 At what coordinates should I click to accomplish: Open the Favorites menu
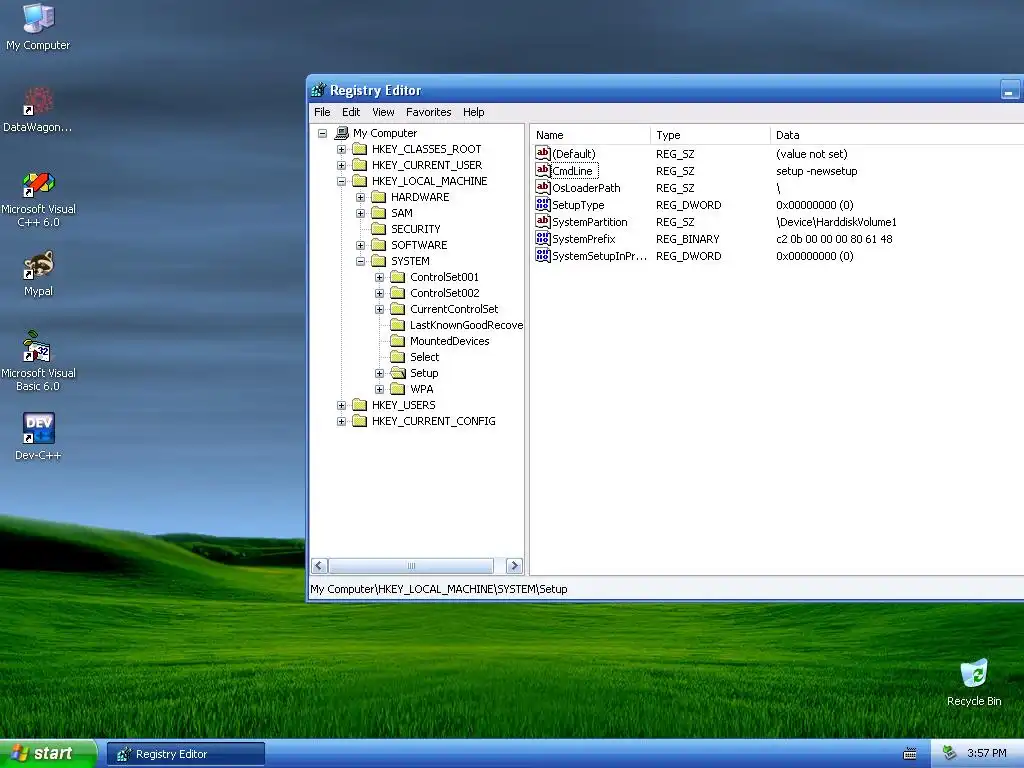click(428, 112)
